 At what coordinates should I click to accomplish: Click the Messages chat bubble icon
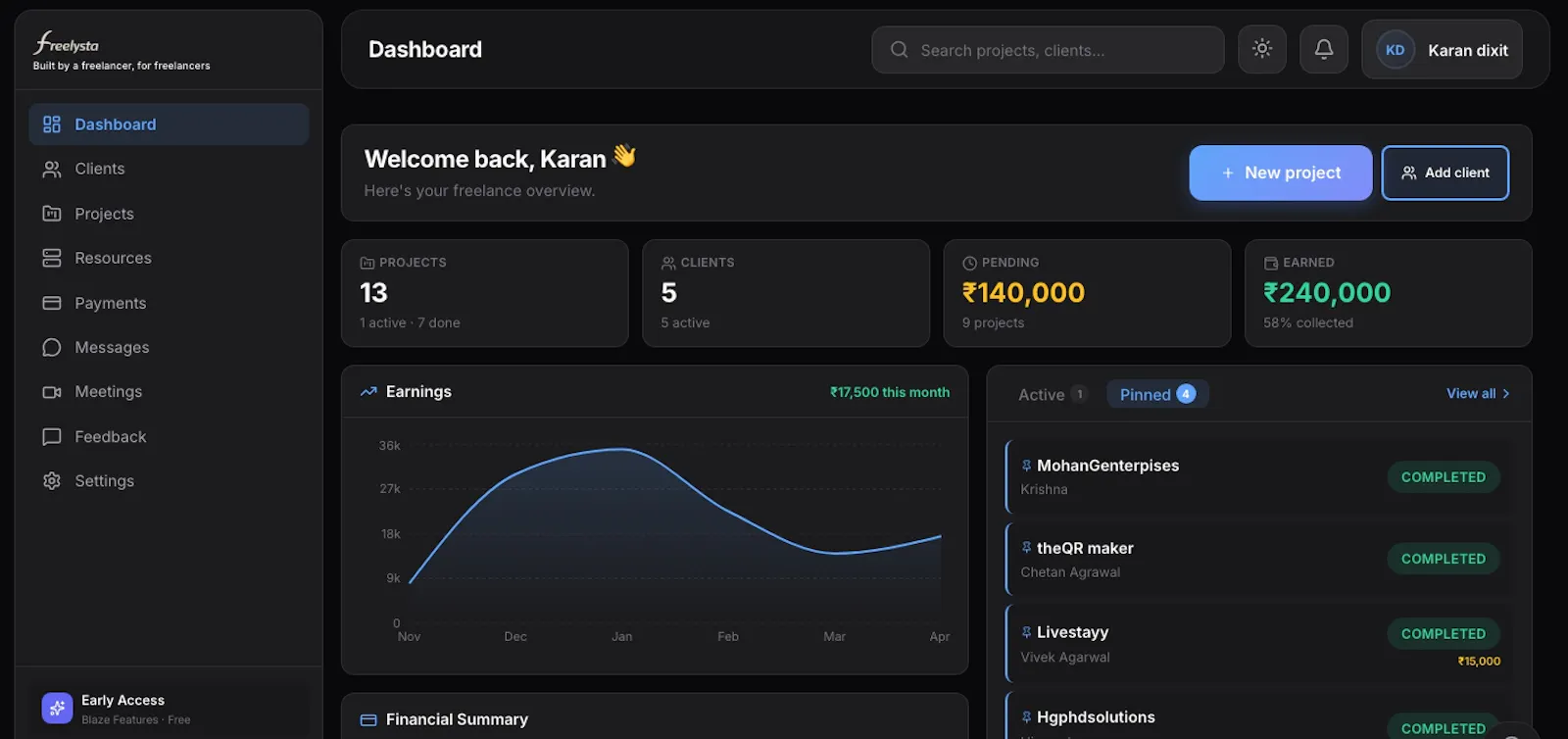click(52, 347)
